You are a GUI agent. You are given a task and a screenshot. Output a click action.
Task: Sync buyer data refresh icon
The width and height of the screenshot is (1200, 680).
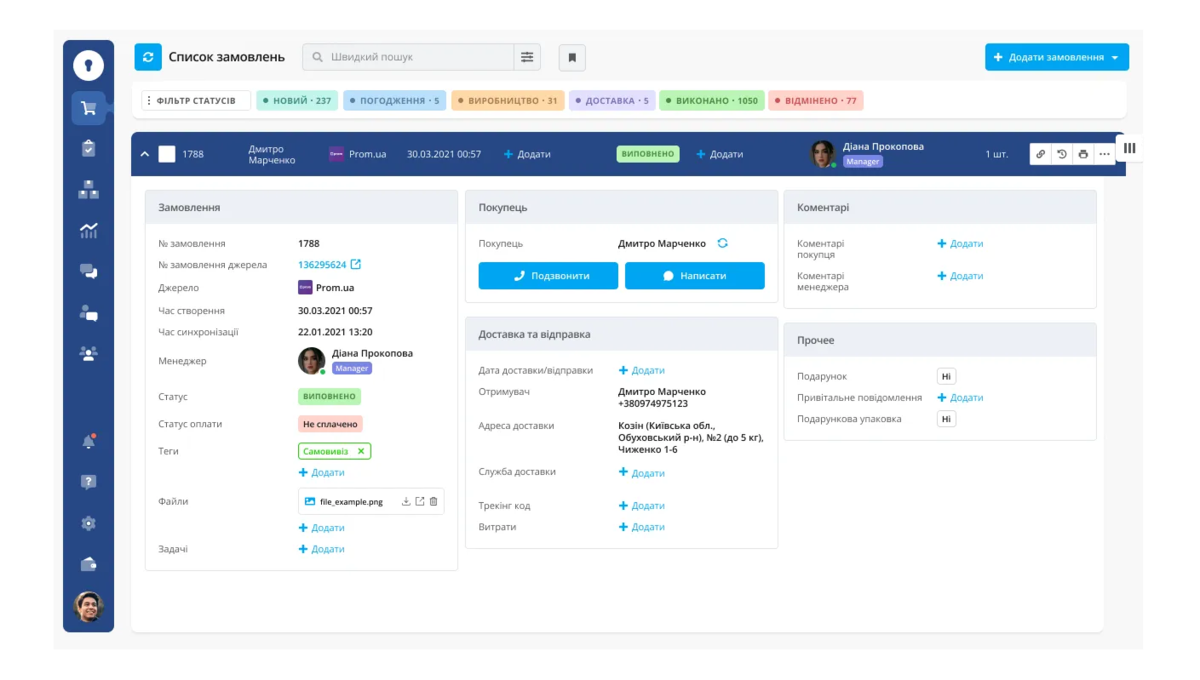722,243
